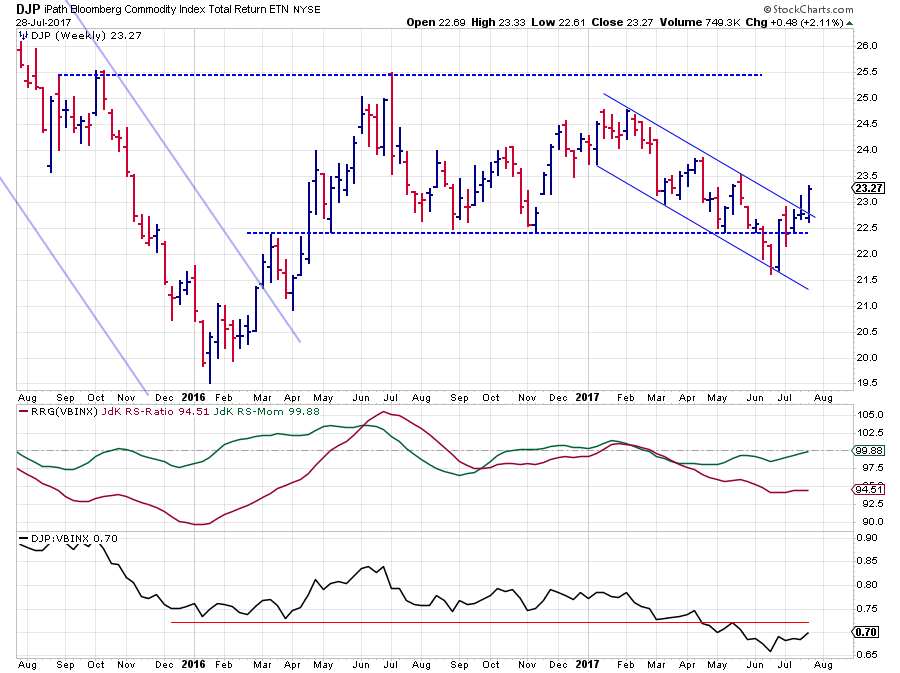This screenshot has height=673, width=900.
Task: Click the green up-arrow beside Chg value
Action: pos(849,23)
